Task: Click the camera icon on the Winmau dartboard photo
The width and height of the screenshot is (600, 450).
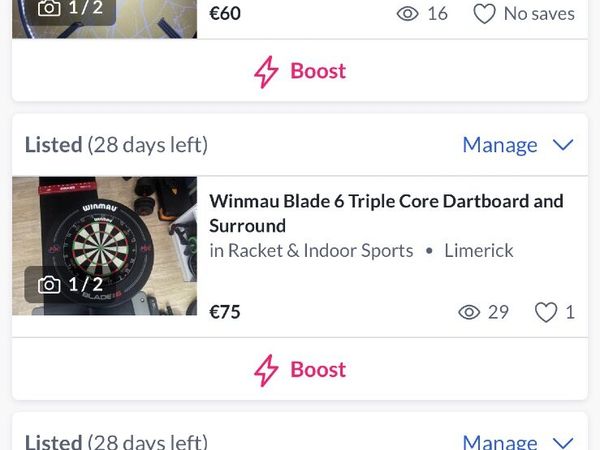Action: (48, 285)
